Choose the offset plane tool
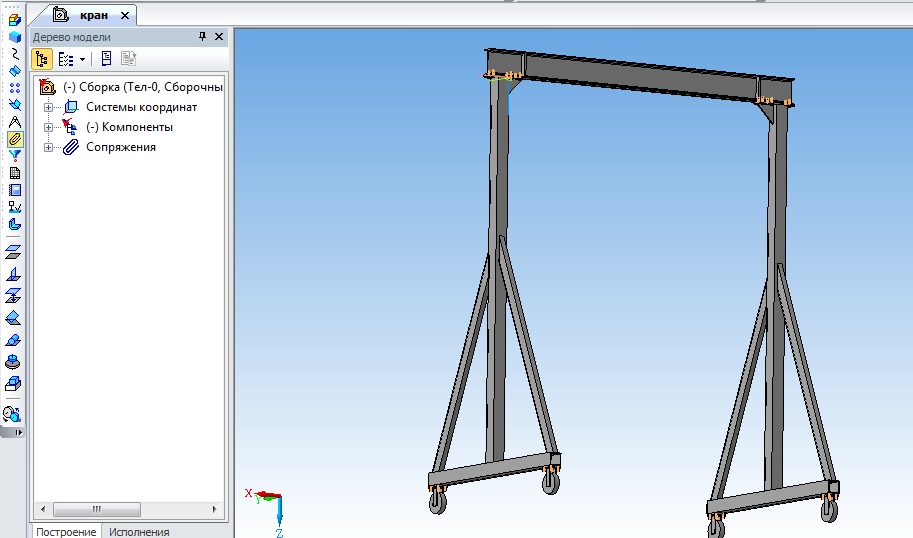The width and height of the screenshot is (913, 538). tap(13, 252)
